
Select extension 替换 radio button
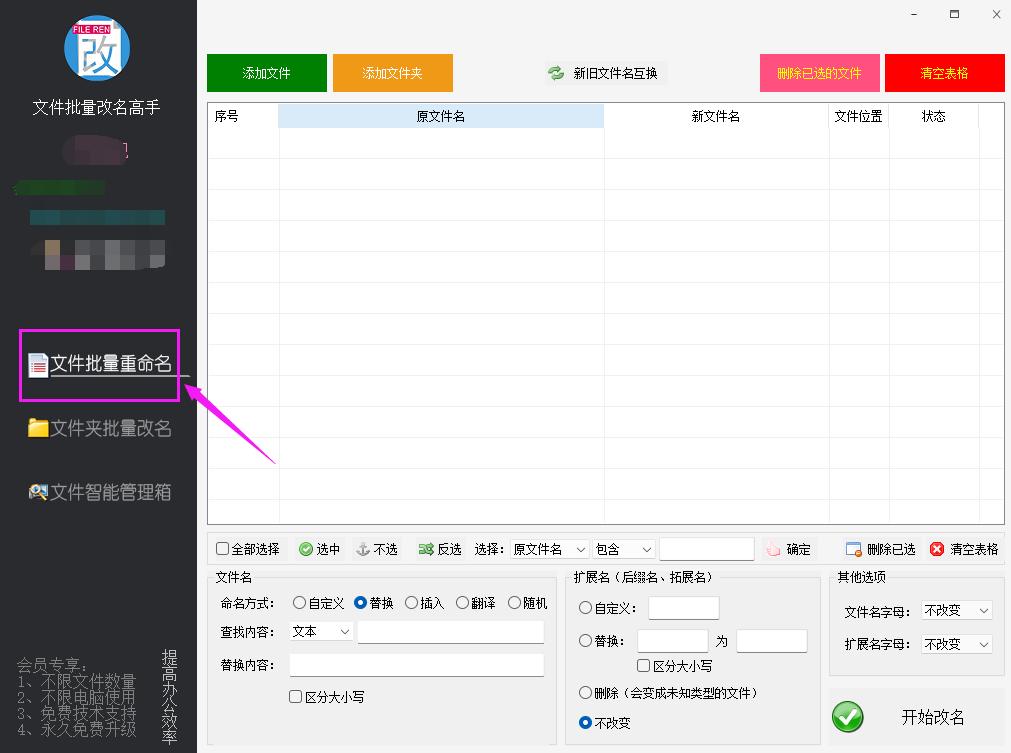(x=585, y=641)
